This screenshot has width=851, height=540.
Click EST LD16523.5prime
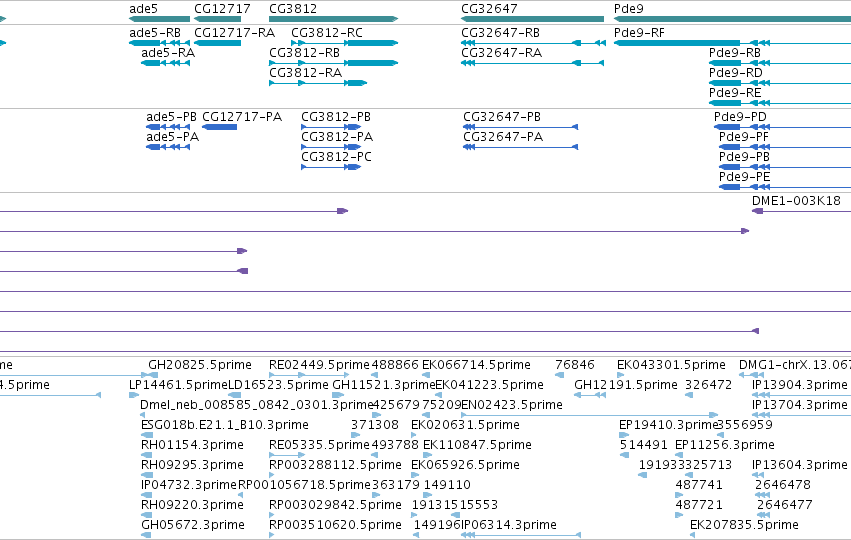[x=278, y=385]
